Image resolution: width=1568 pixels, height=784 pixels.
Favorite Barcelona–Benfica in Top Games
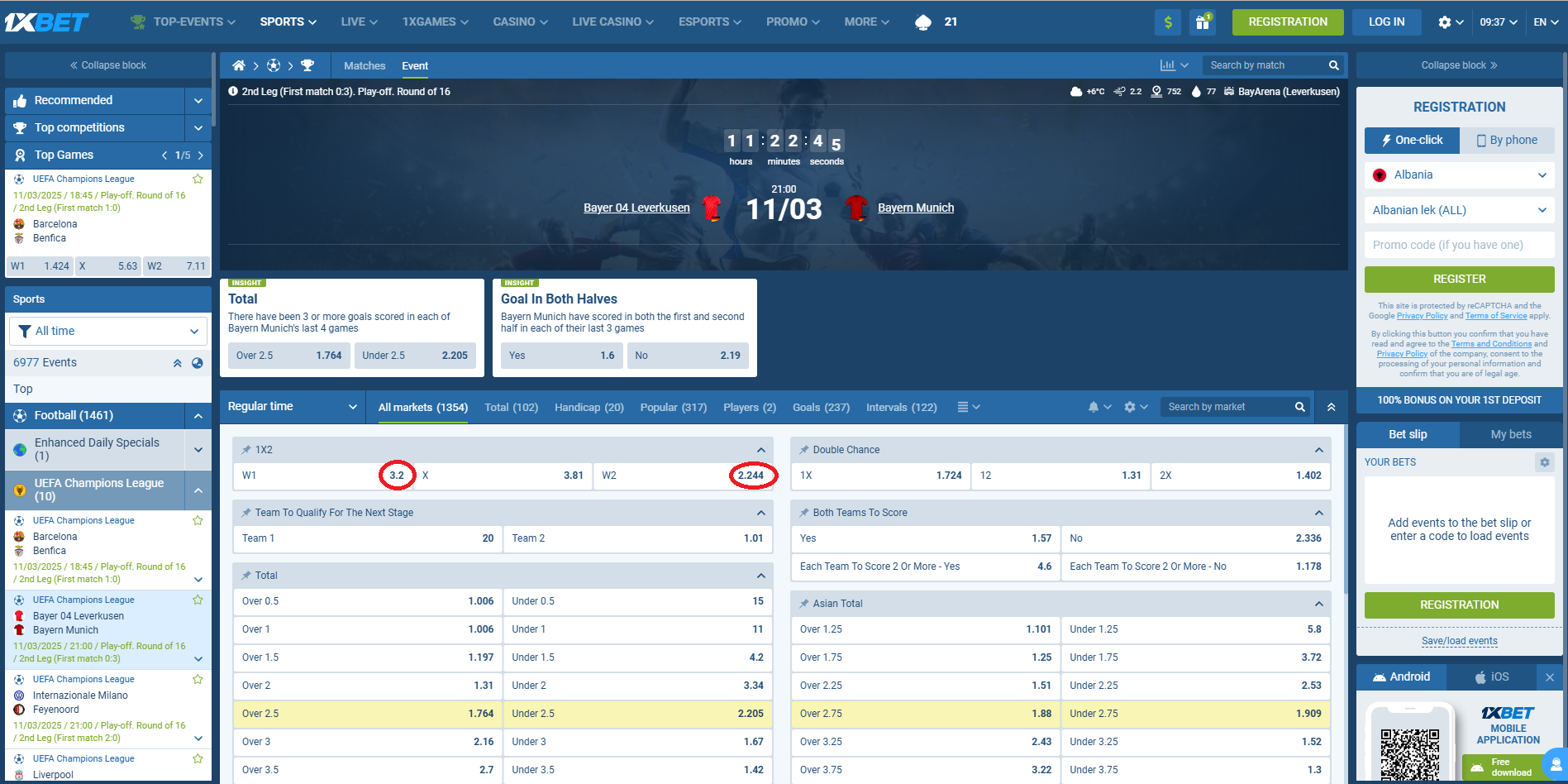198,179
